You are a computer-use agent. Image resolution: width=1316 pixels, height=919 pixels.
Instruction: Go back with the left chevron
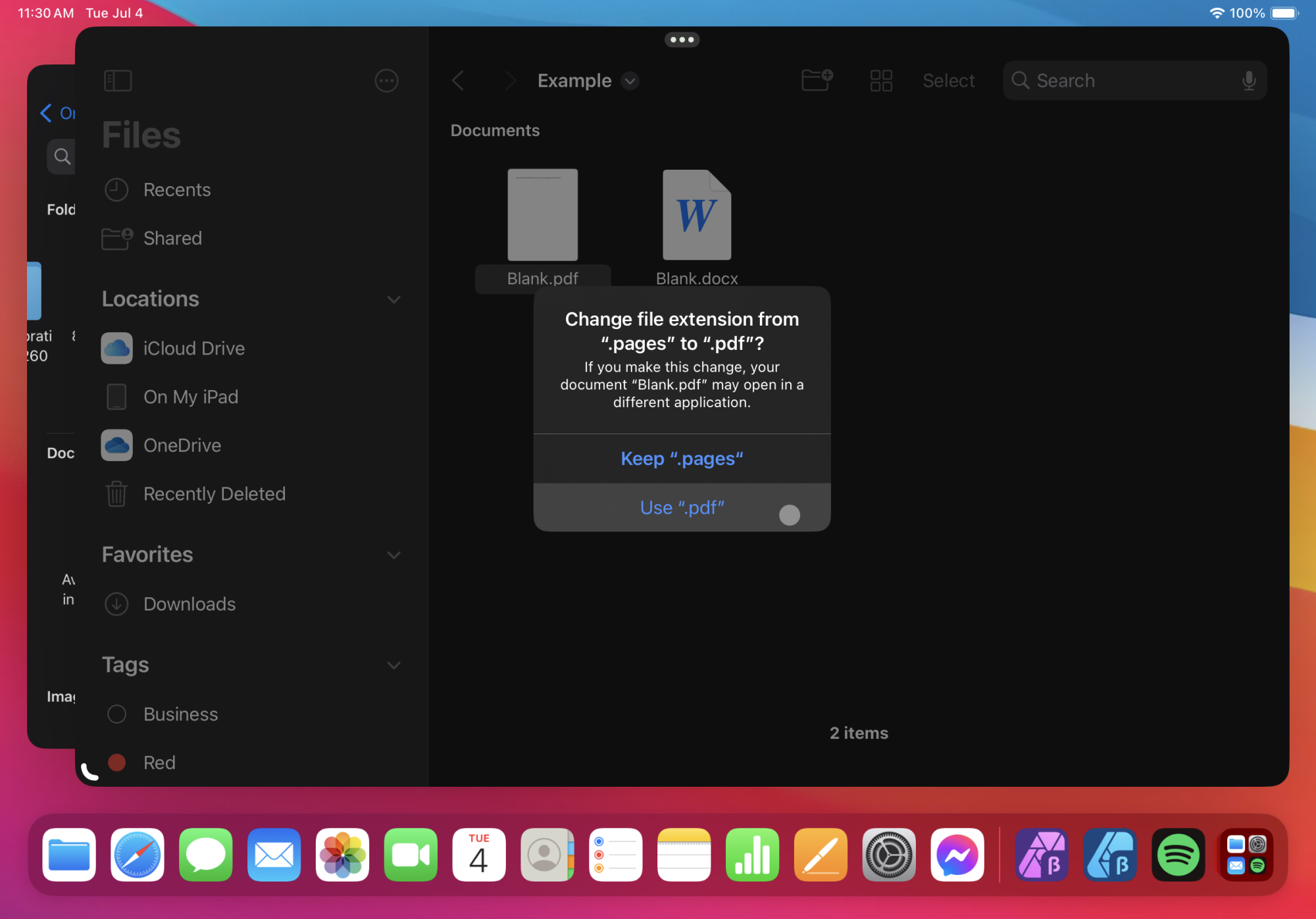[x=459, y=81]
